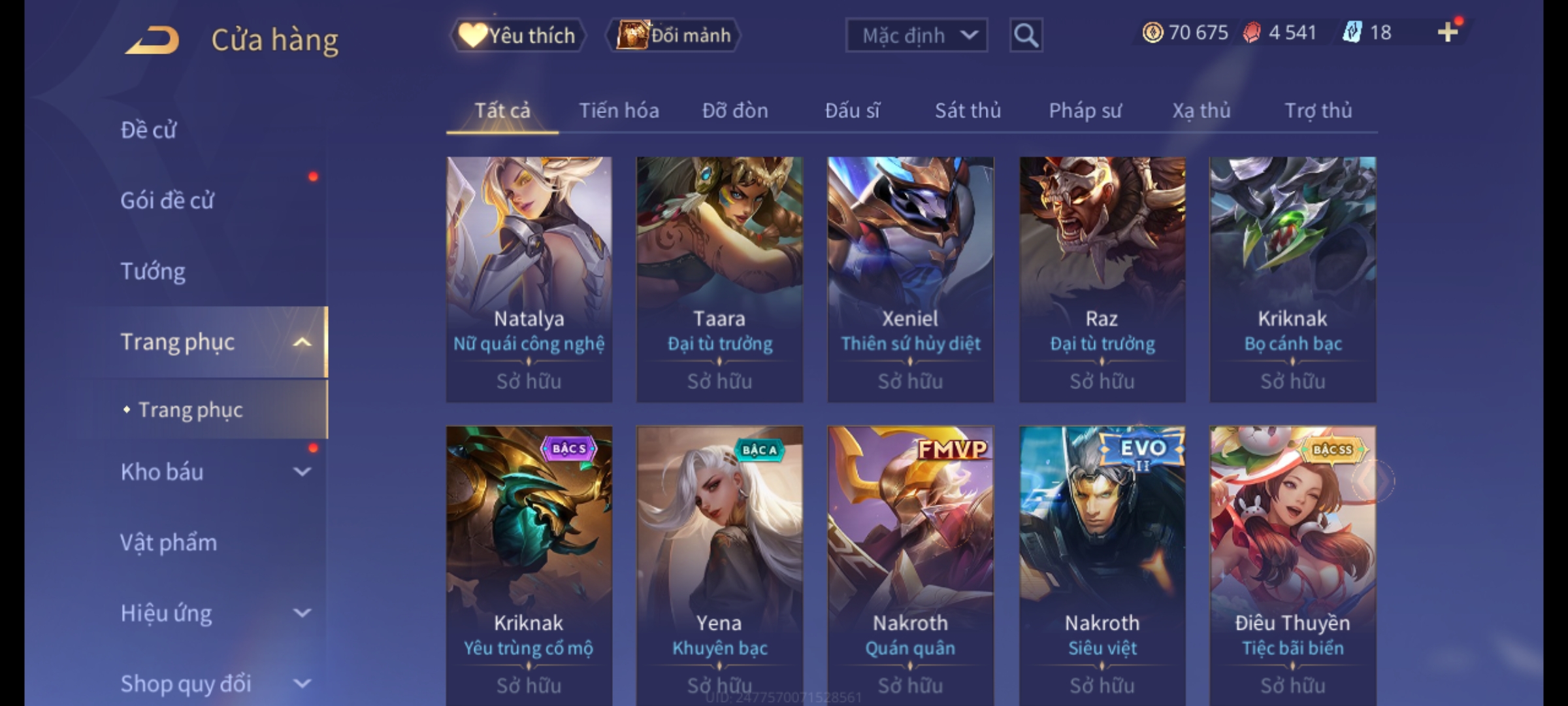This screenshot has height=706, width=1568.
Task: Open the search magnifier icon
Action: [1026, 35]
